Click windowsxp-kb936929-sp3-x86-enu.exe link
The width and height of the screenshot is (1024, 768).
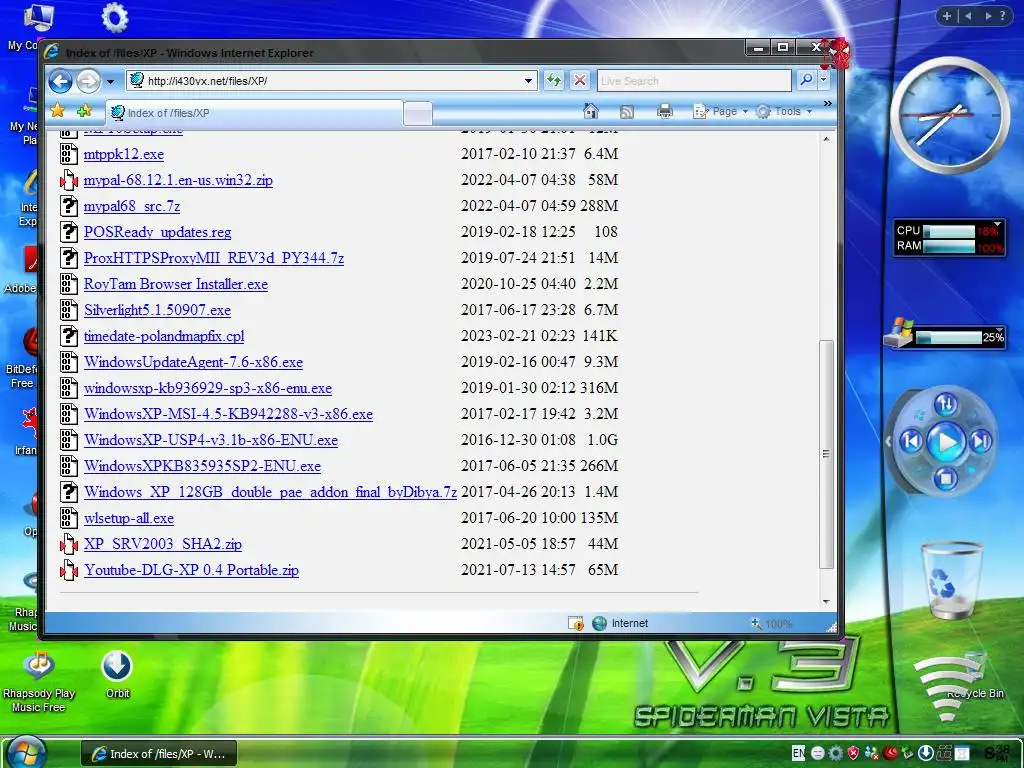click(208, 389)
